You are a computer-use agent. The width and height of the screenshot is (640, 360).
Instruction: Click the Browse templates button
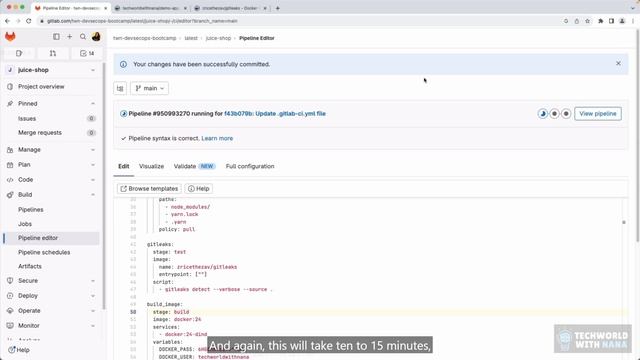pos(149,189)
